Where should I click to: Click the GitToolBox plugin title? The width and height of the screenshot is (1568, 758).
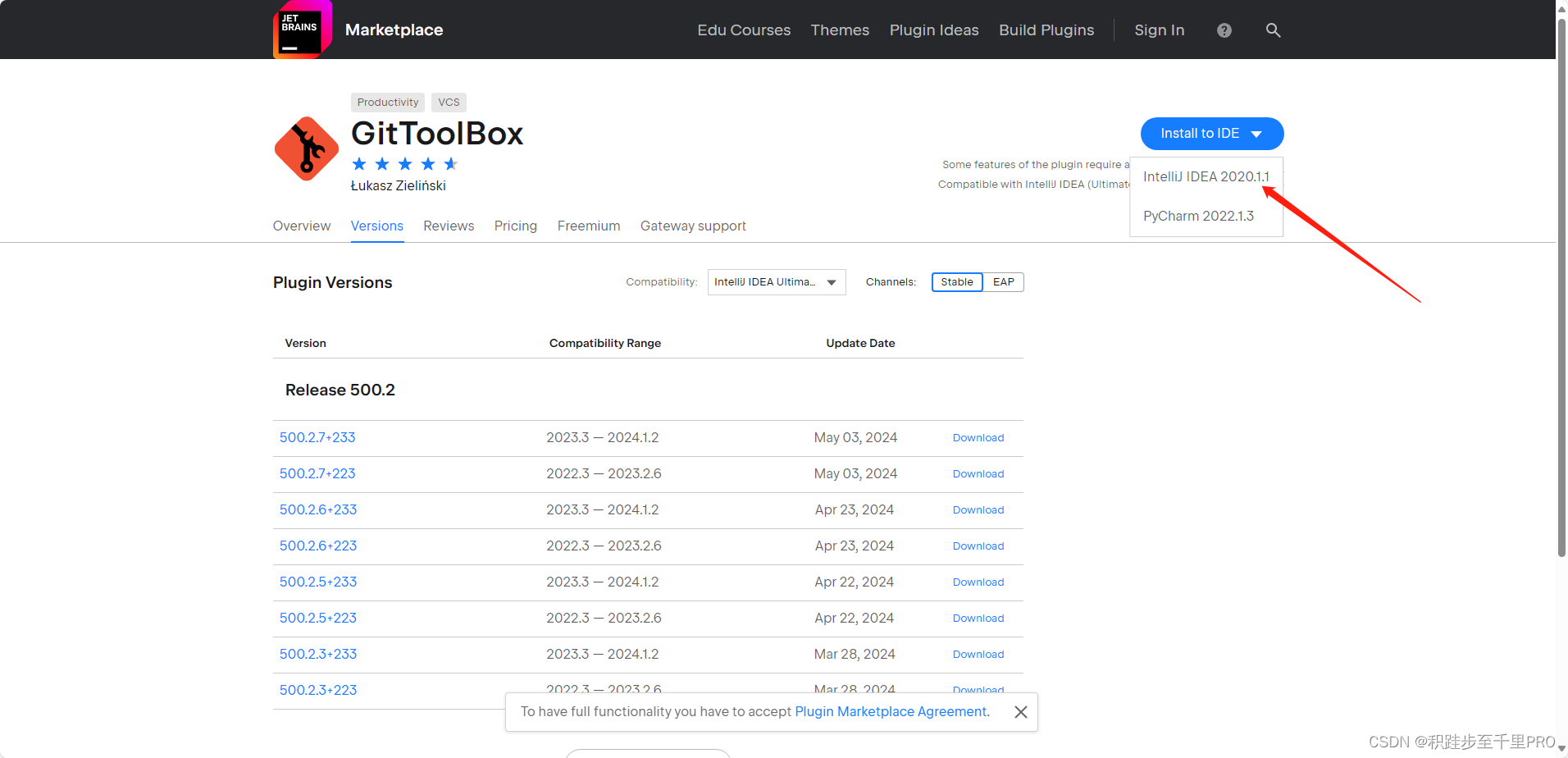tap(437, 134)
